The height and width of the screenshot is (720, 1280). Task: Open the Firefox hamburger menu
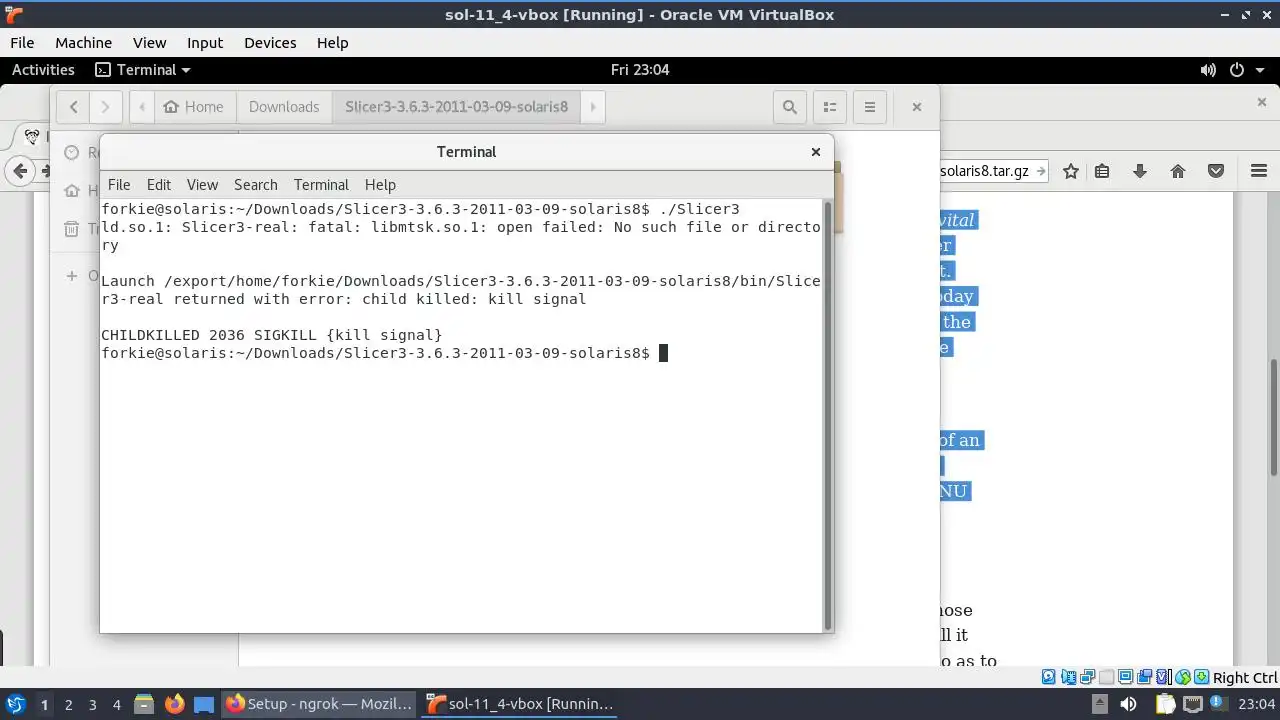1259,171
